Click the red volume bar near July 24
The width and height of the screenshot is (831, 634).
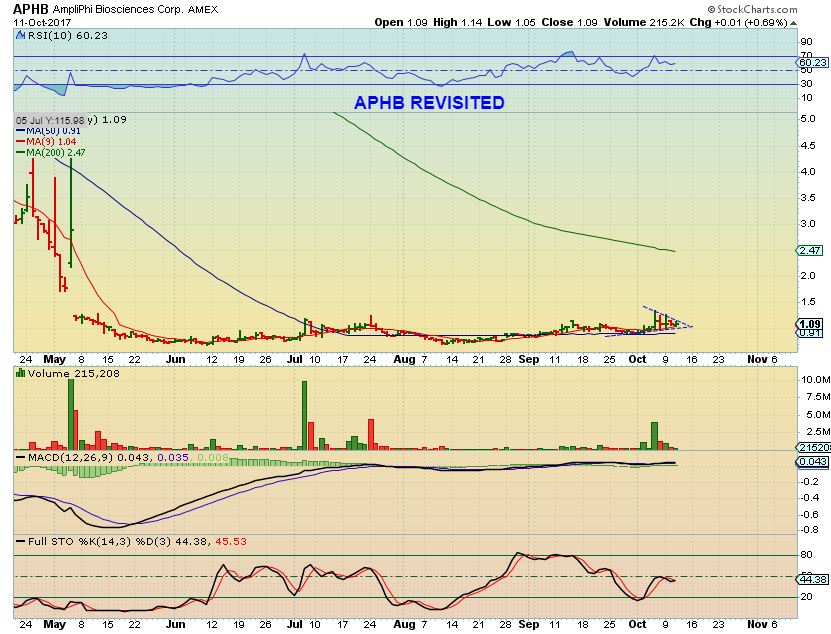pyautogui.click(x=371, y=435)
